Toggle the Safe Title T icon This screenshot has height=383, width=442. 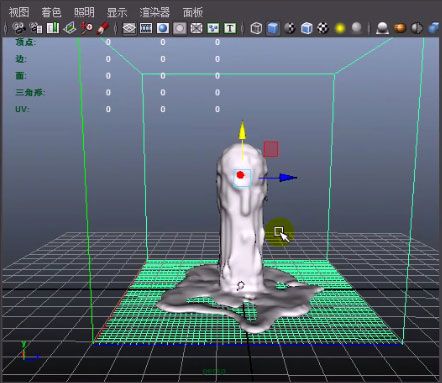[230, 28]
